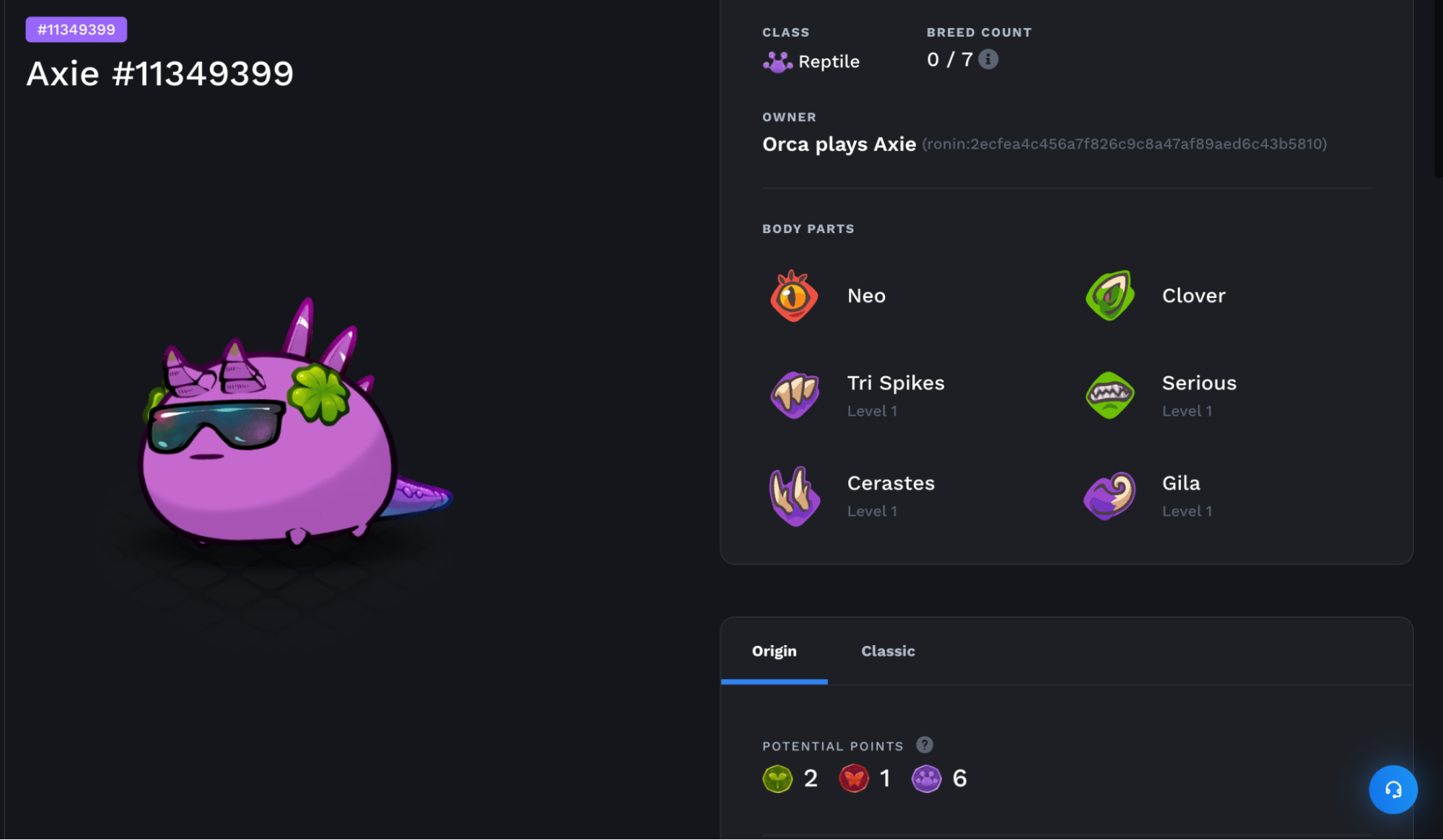The height and width of the screenshot is (840, 1443).
Task: Click the page scrollbar on the right
Action: click(x=1439, y=87)
